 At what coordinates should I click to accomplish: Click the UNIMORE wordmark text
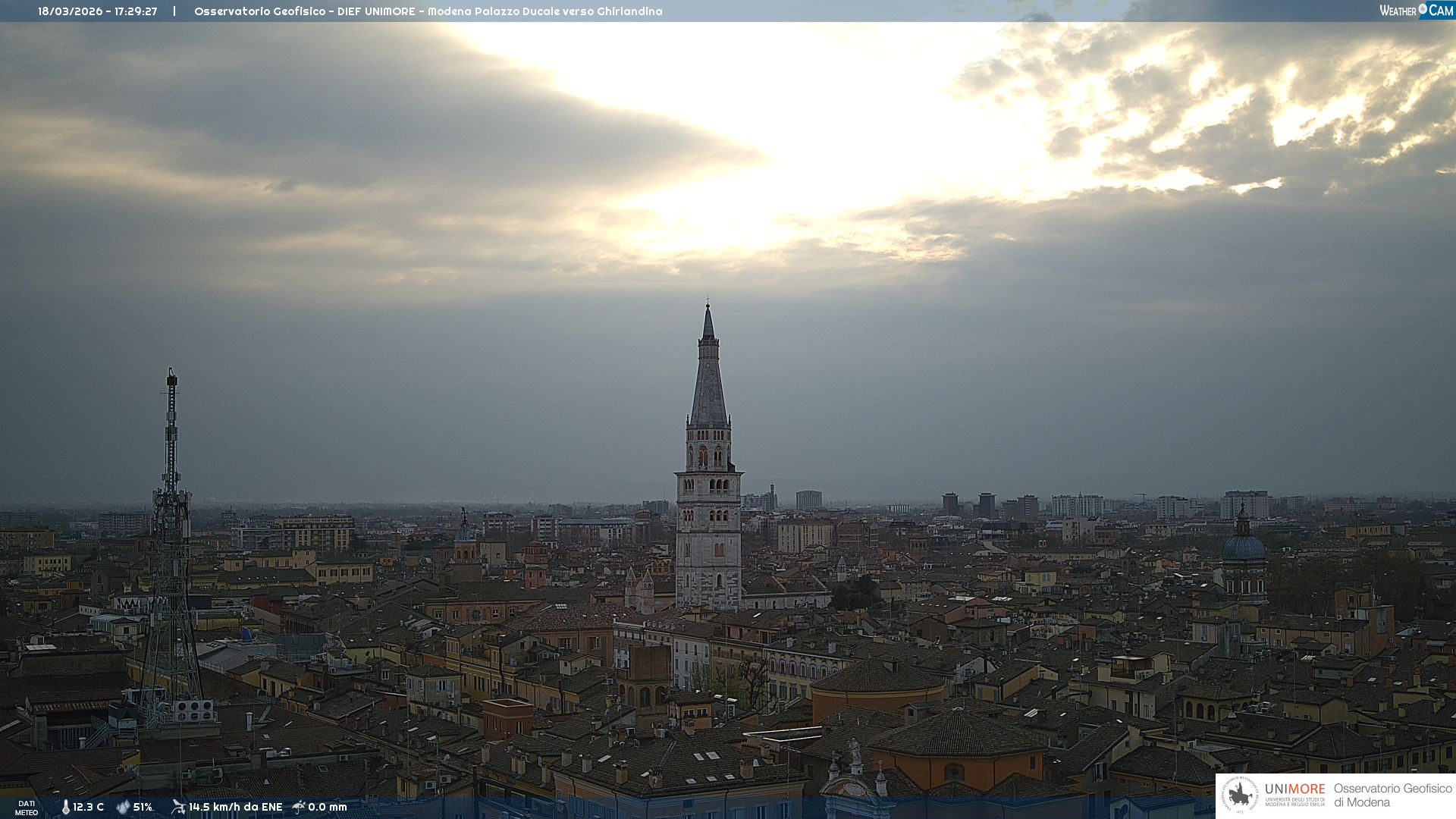tap(1294, 789)
